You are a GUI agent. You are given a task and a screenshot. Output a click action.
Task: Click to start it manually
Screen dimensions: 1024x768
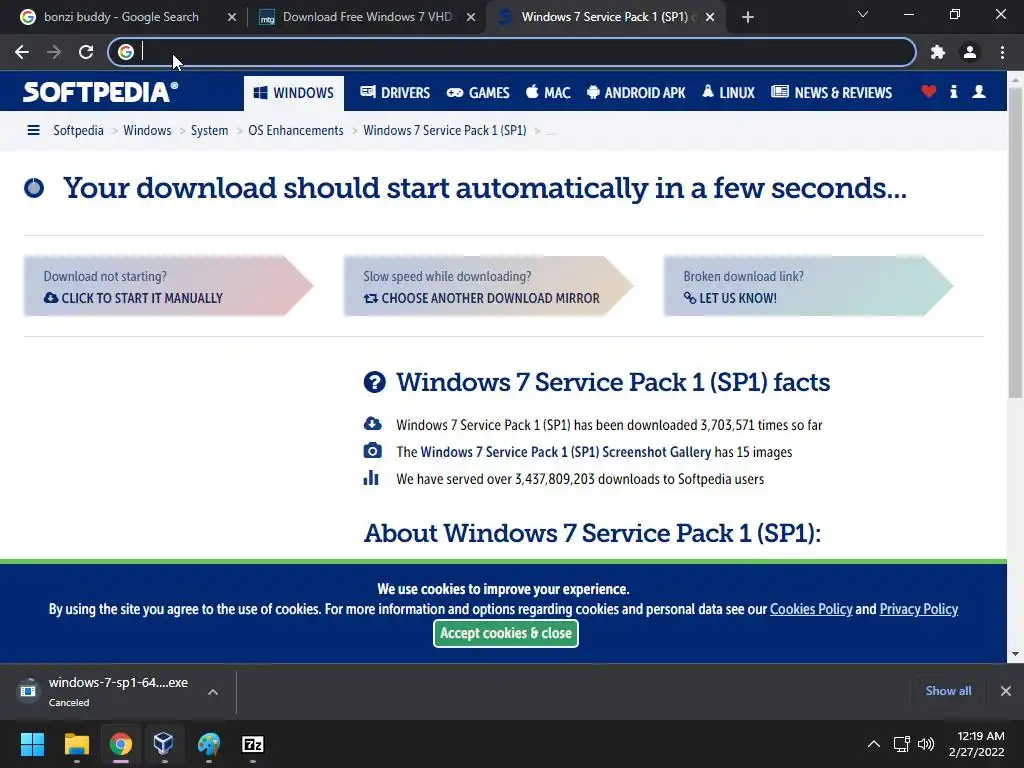tap(133, 298)
